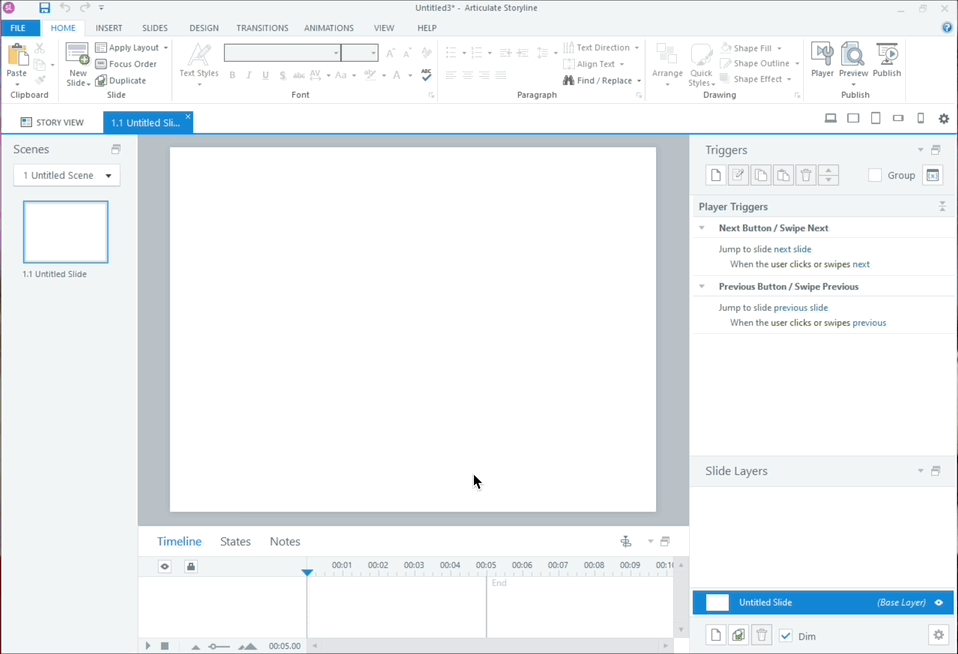Open the States tab
Image resolution: width=958 pixels, height=654 pixels.
235,541
